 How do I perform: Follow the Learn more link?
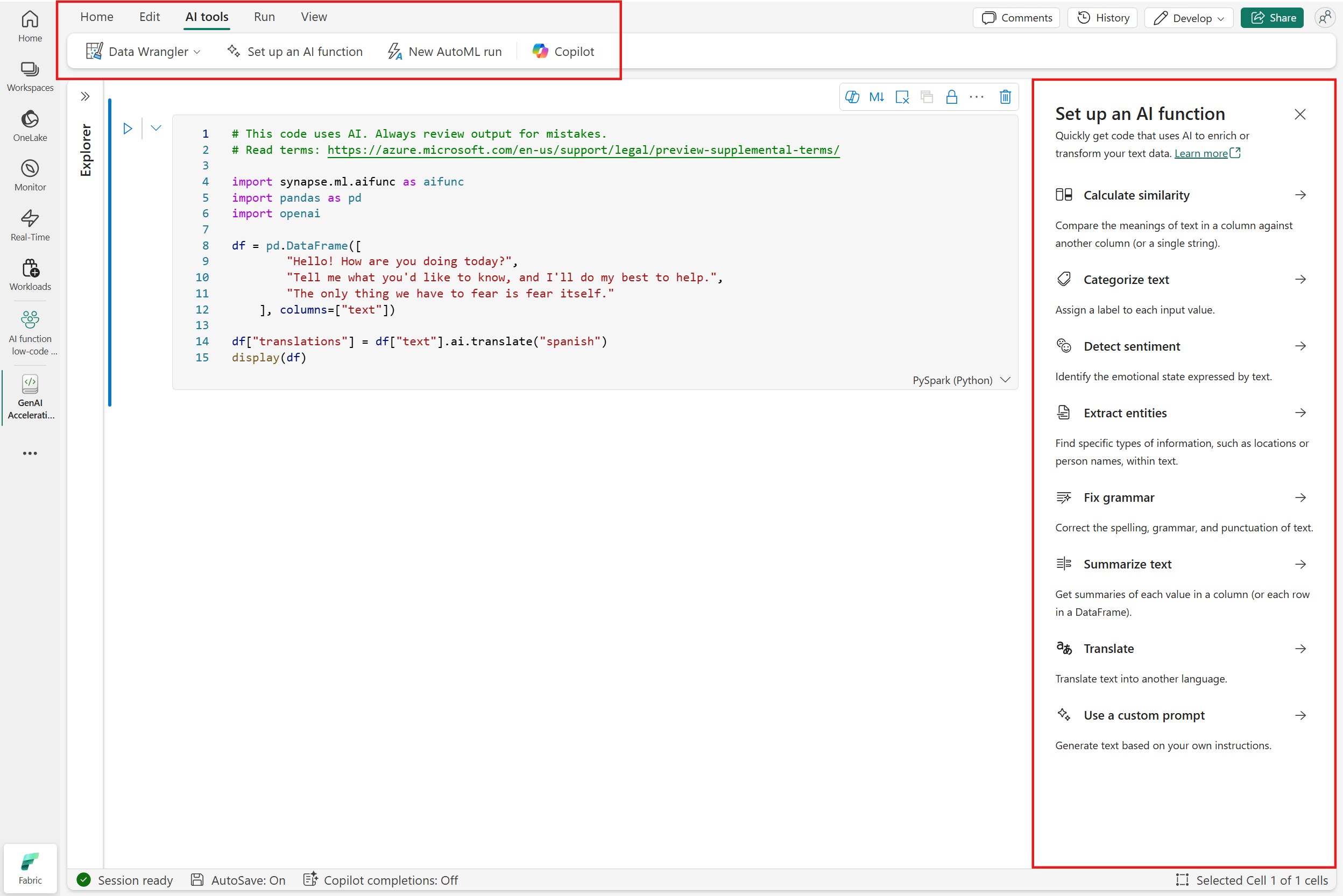coord(1207,153)
